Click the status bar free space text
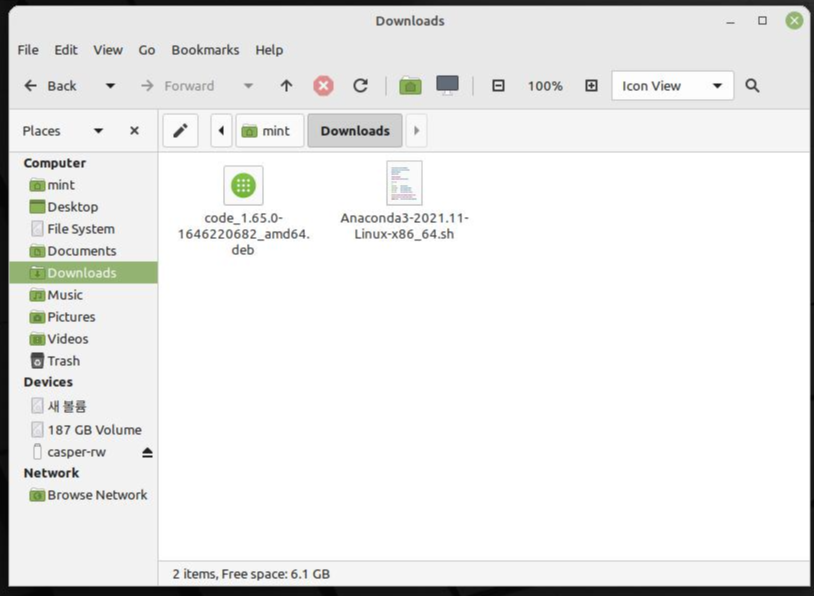The image size is (814, 596). pos(276,574)
